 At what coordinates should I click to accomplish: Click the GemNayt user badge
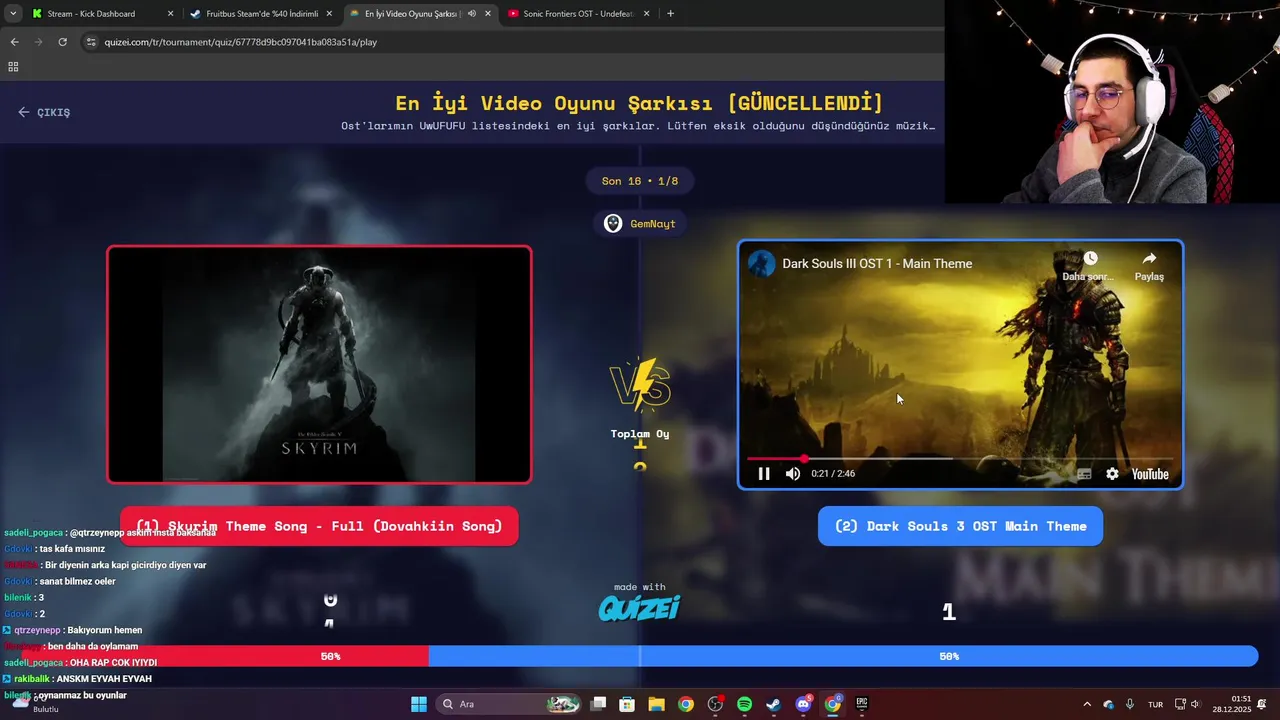tap(641, 224)
